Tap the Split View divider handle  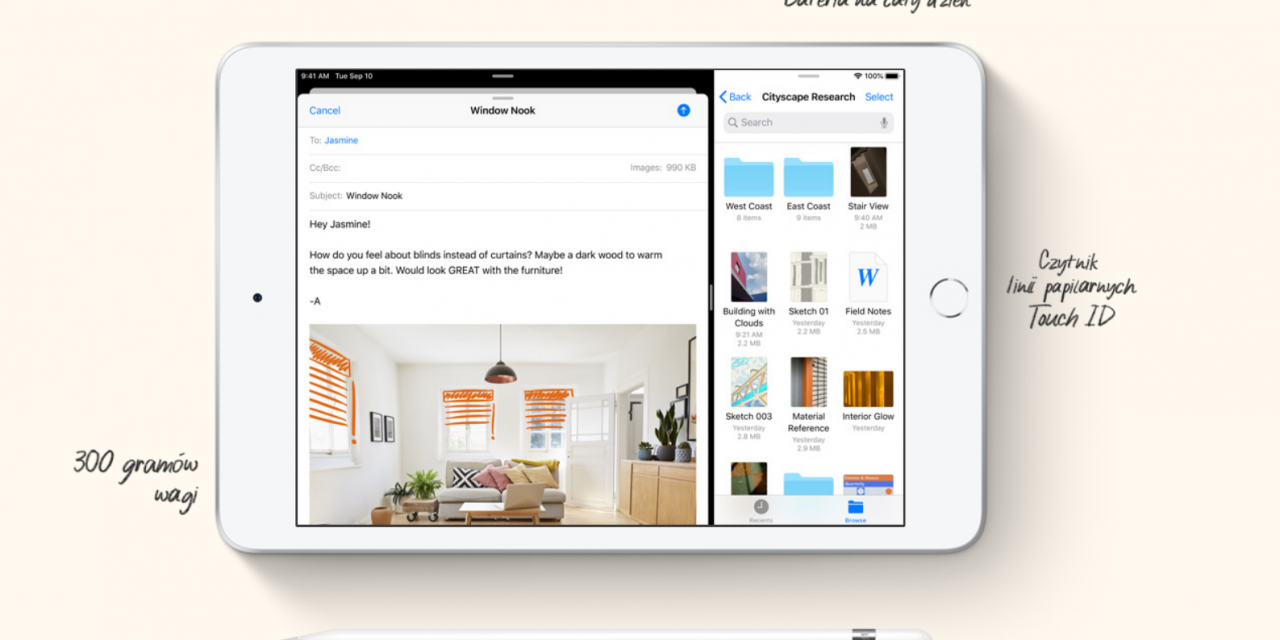[x=712, y=300]
